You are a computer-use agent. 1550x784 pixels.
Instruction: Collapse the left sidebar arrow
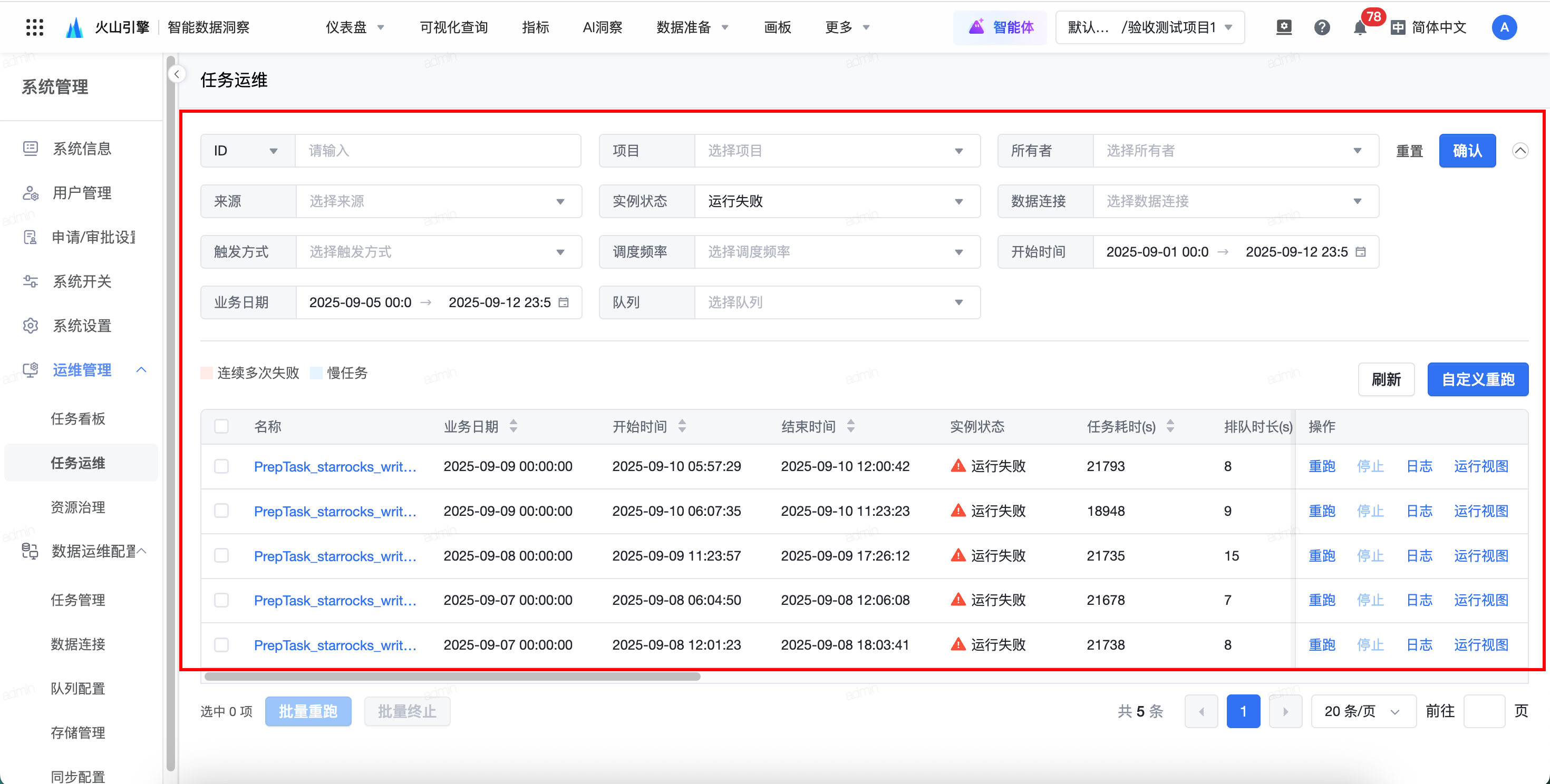tap(176, 74)
